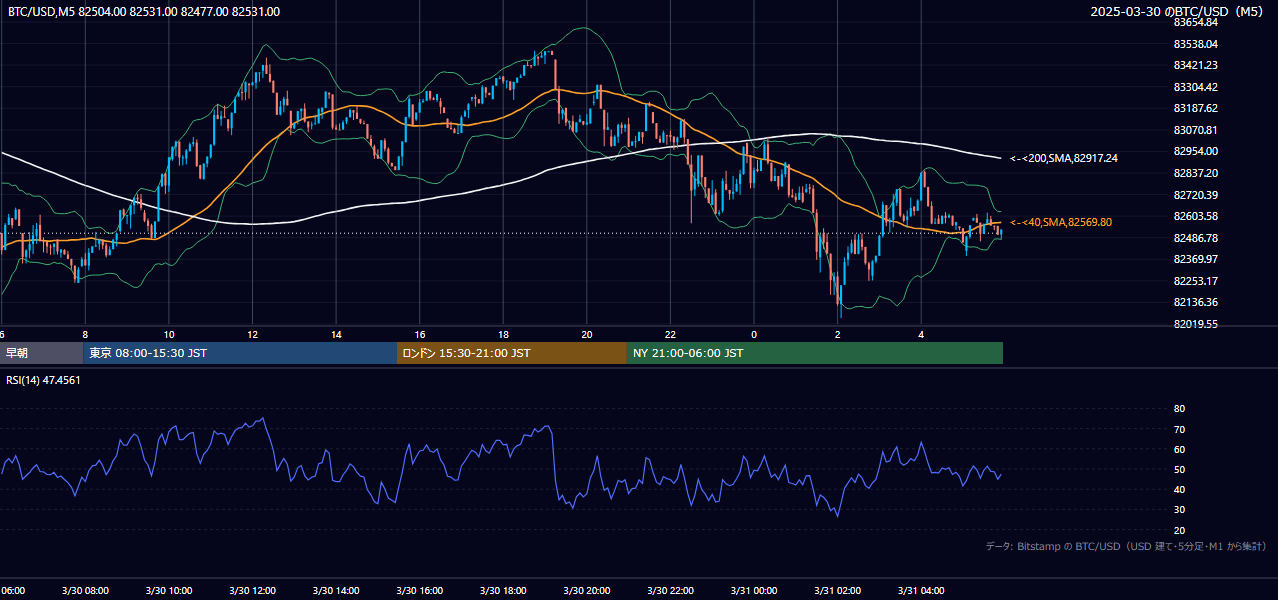Click price axis value 82253.17
The width and height of the screenshot is (1278, 600).
coord(1196,281)
